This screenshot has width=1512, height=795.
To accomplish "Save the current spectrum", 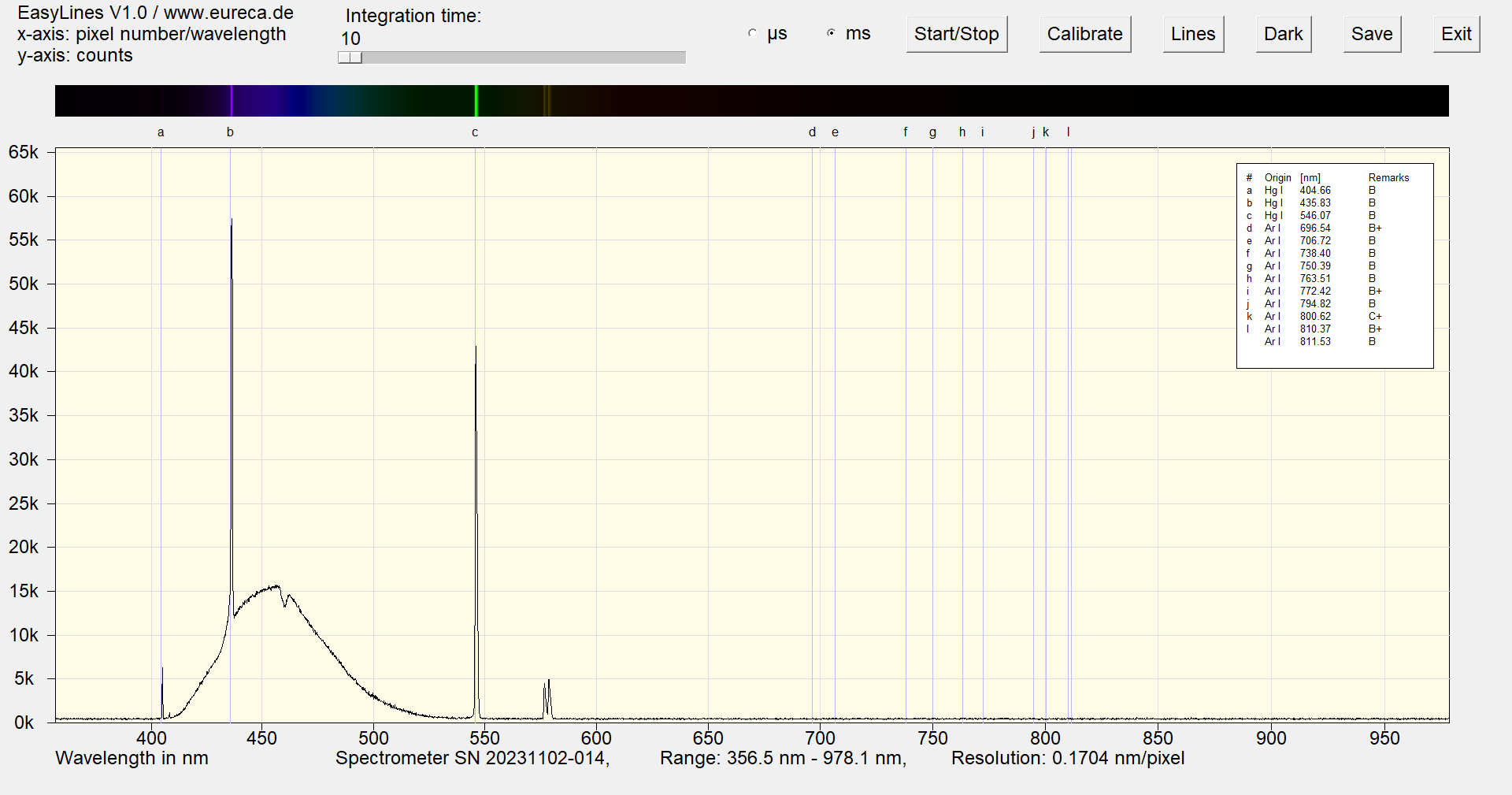I will 1372,35.
